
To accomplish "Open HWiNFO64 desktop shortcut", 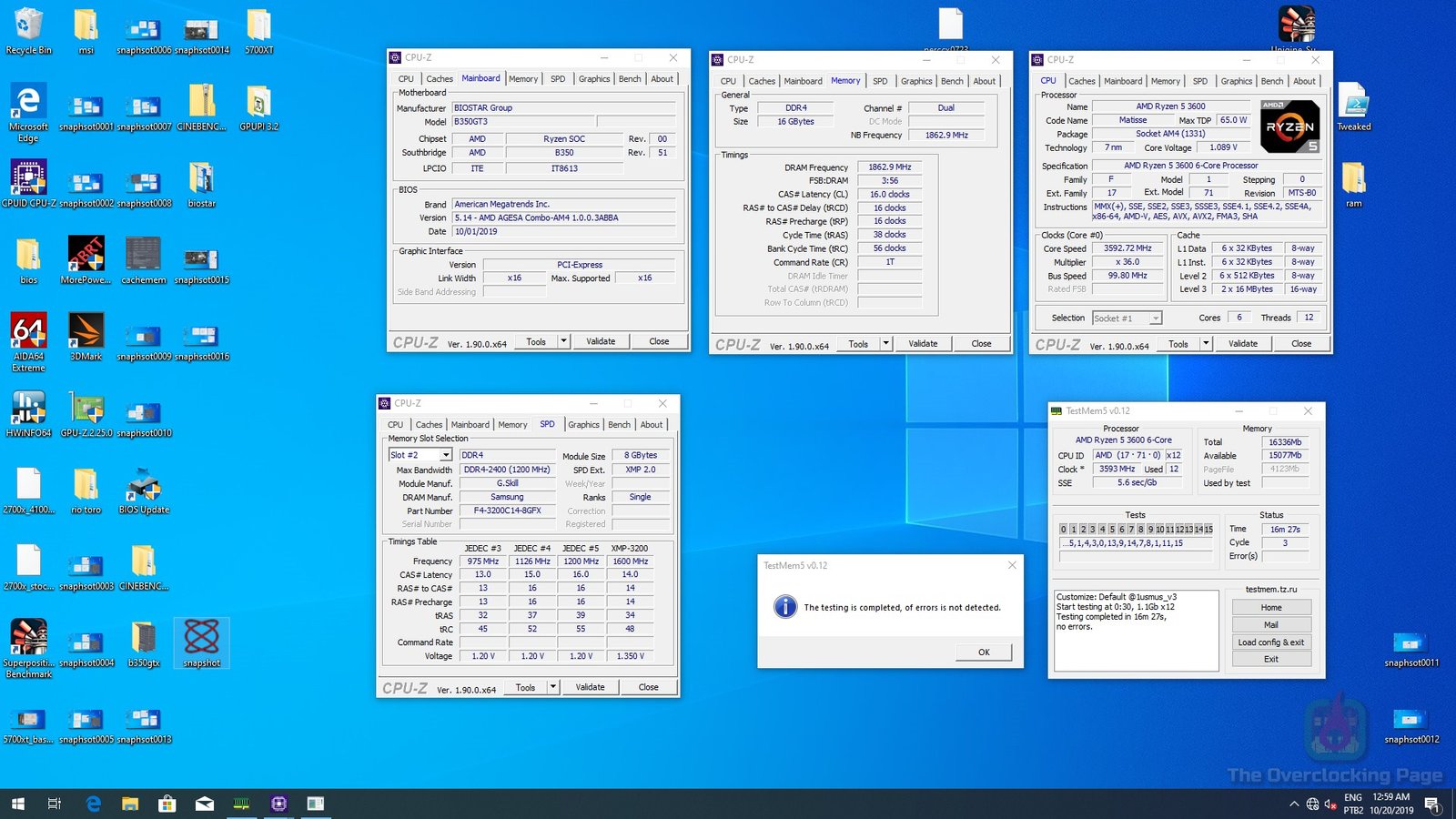I will 28,409.
